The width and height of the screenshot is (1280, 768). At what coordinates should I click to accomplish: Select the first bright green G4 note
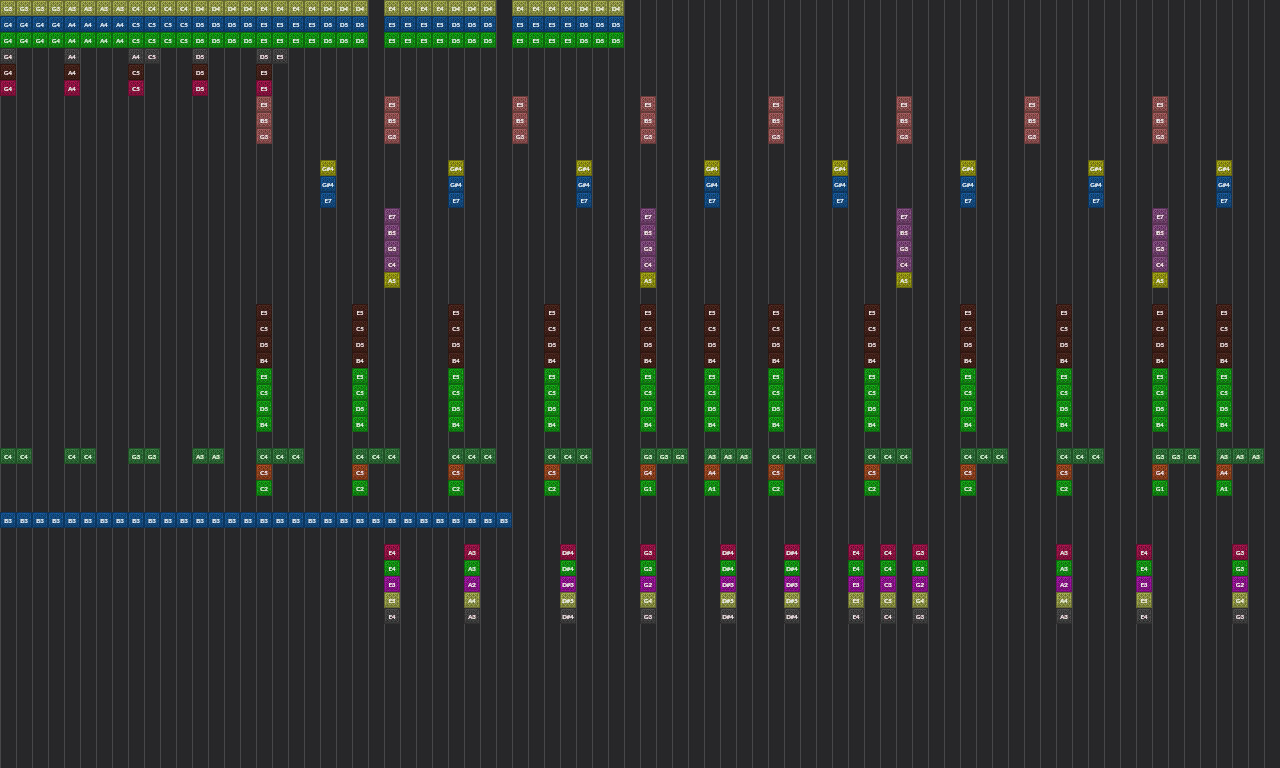click(8, 40)
